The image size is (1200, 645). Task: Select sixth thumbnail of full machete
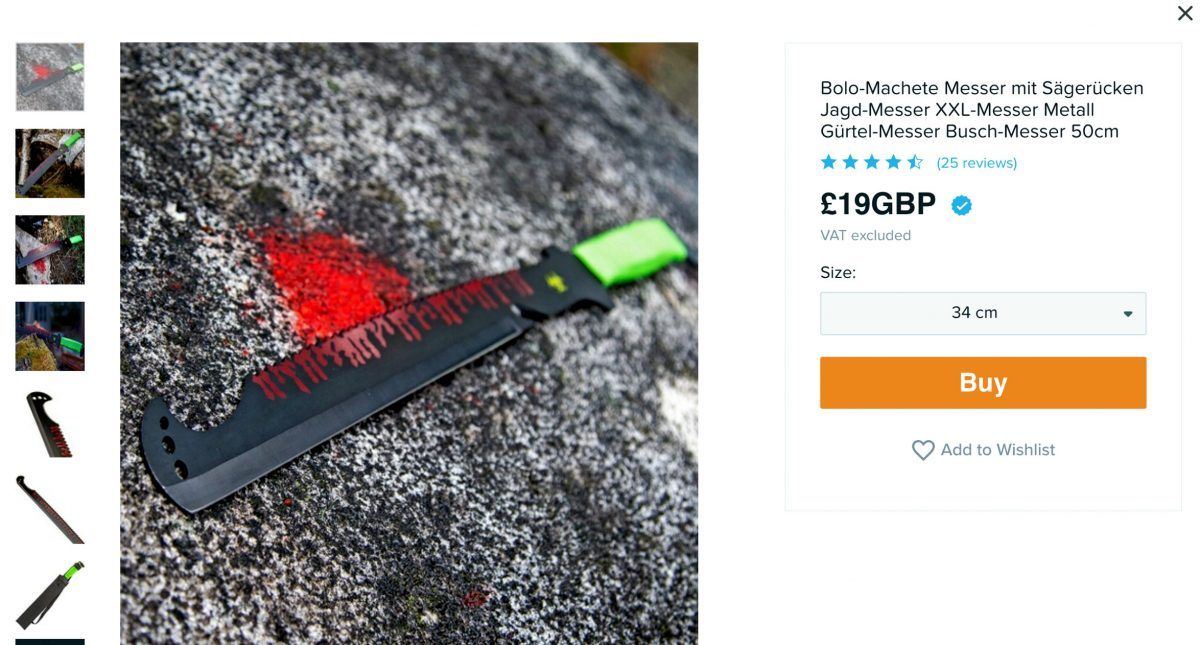[50, 509]
